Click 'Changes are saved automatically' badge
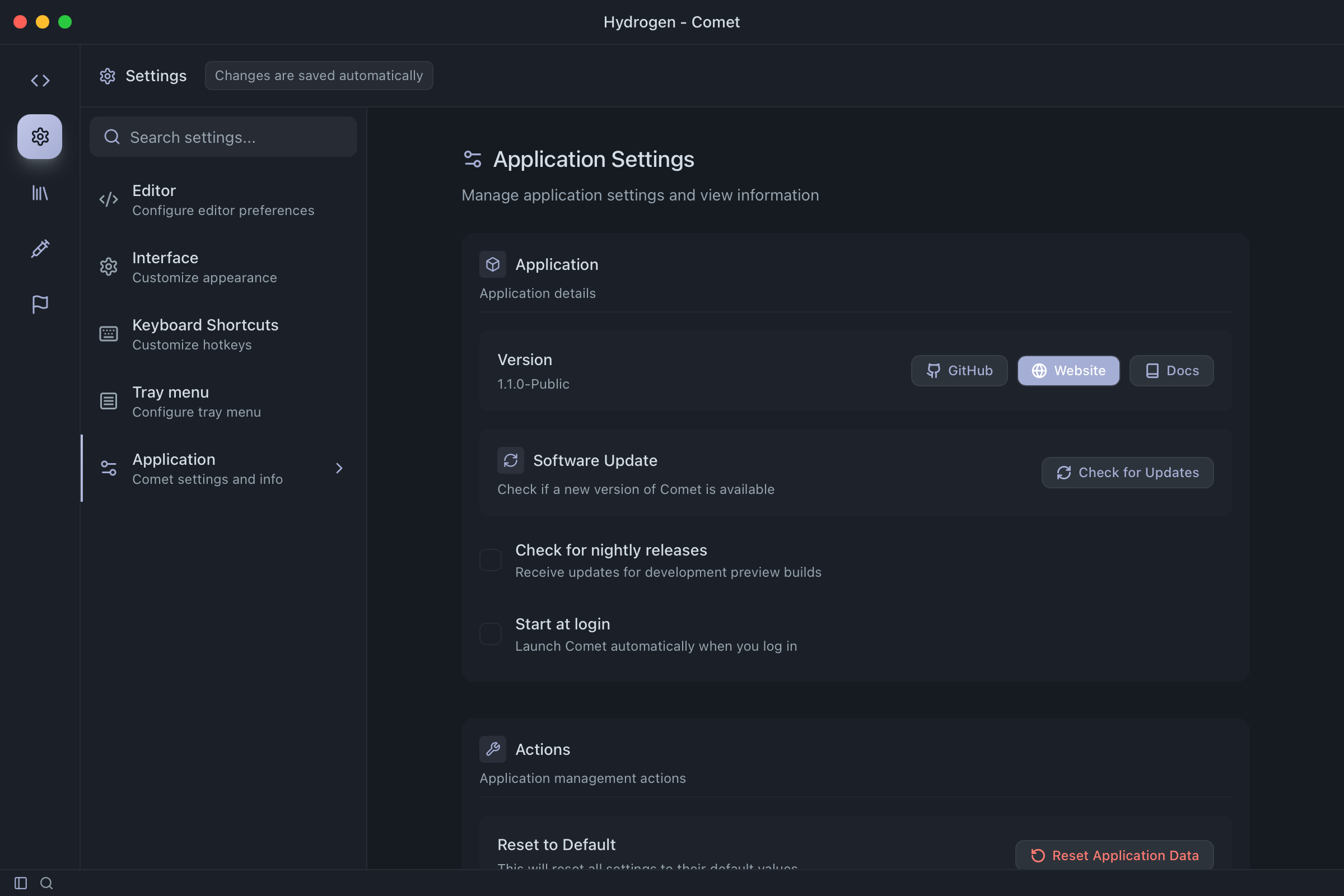Viewport: 1344px width, 896px height. tap(319, 76)
